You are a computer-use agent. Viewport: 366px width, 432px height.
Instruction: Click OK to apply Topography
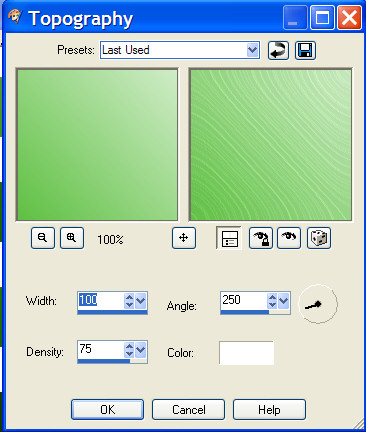coord(107,410)
